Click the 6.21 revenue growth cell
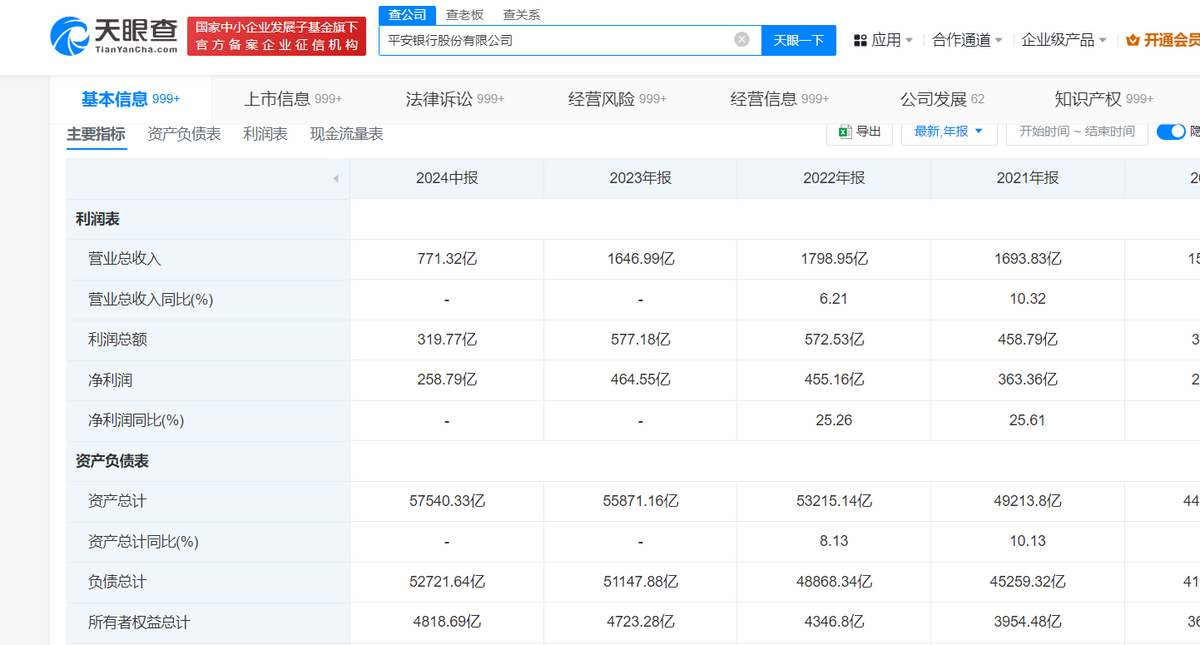Viewport: 1200px width, 645px height. pyautogui.click(x=834, y=299)
